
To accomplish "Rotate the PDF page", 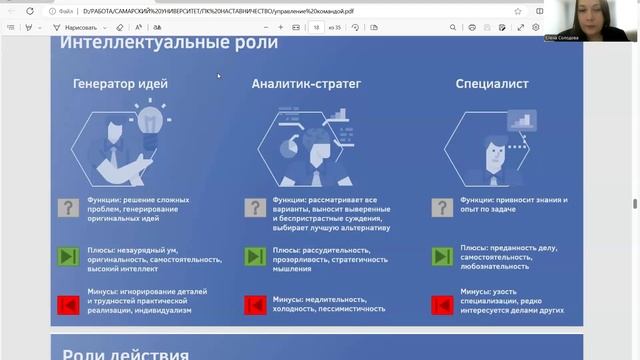I will tap(355, 27).
